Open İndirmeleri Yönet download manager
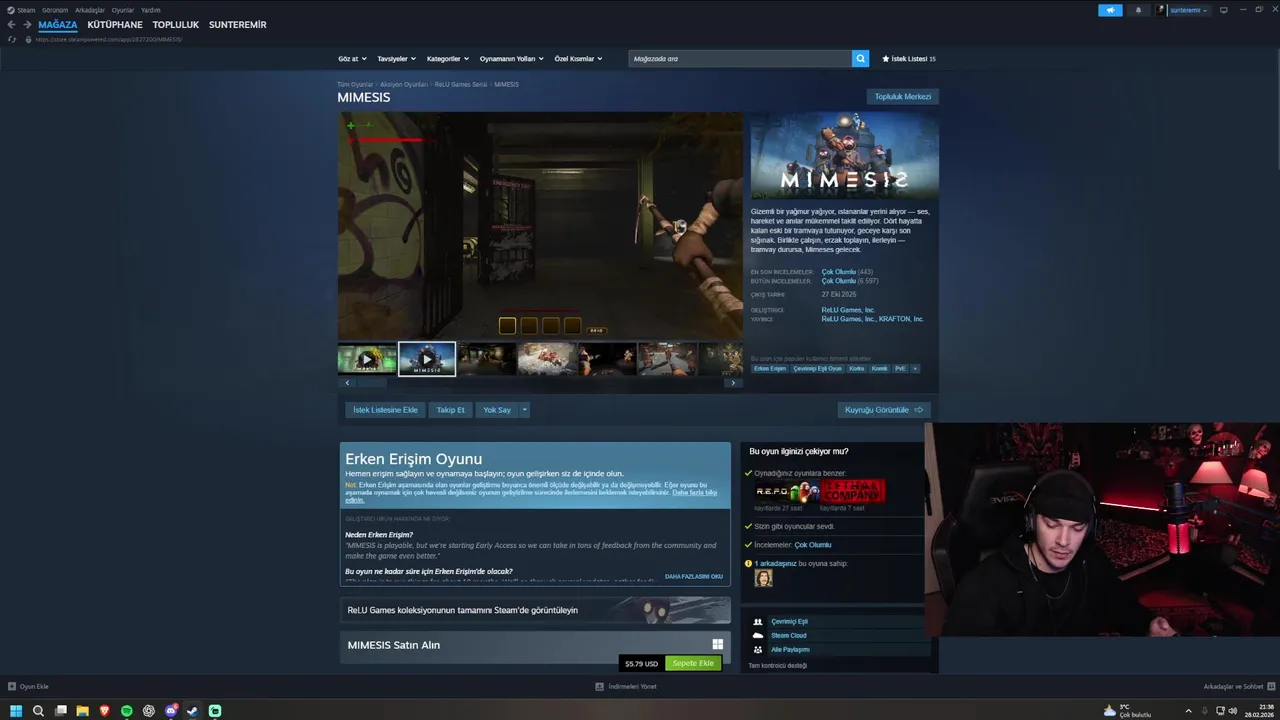The width and height of the screenshot is (1280, 720). coord(626,686)
